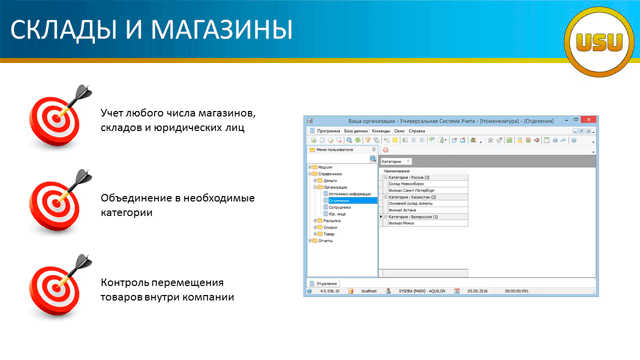Open the Окно menu

(x=399, y=131)
